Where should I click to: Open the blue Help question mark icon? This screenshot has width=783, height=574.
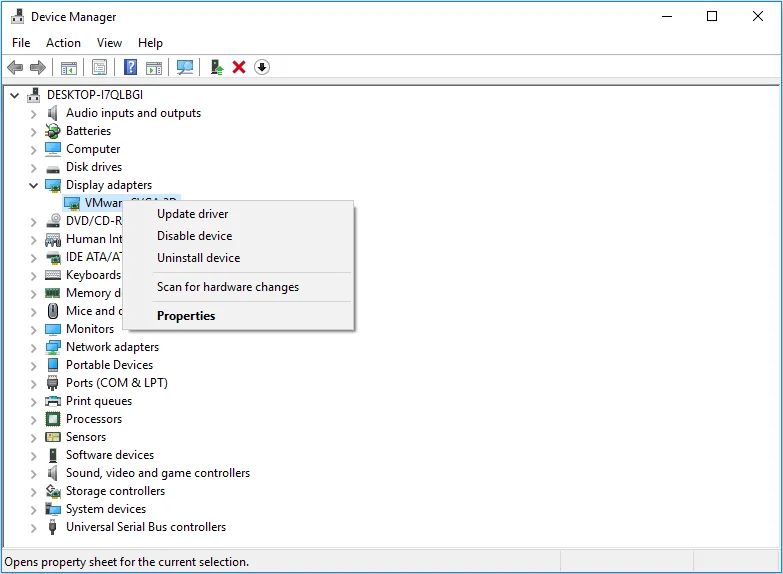[130, 67]
